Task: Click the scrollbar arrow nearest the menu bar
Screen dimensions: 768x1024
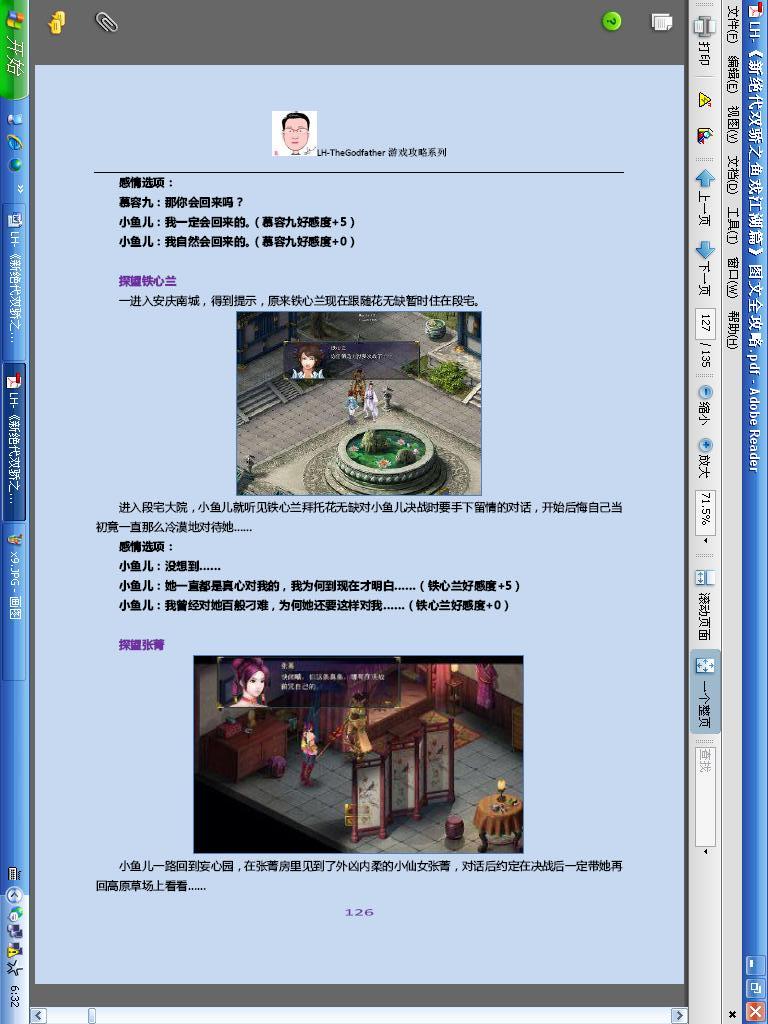Action: 679,1016
